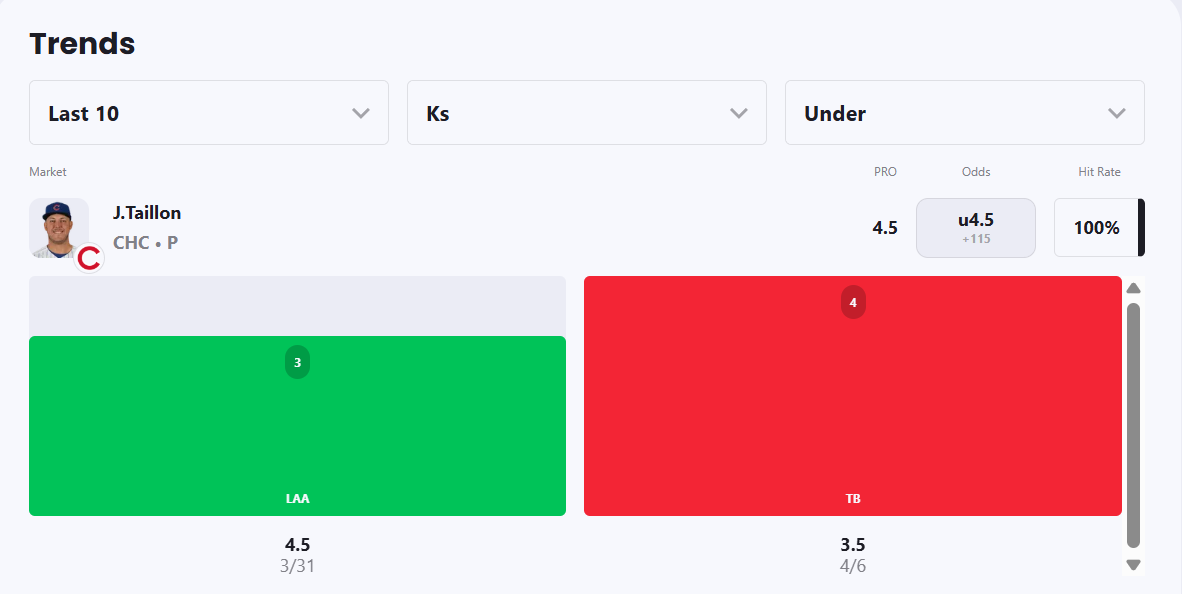The width and height of the screenshot is (1182, 594).
Task: Click the chevron on Last 10 dropdown
Action: click(361, 113)
